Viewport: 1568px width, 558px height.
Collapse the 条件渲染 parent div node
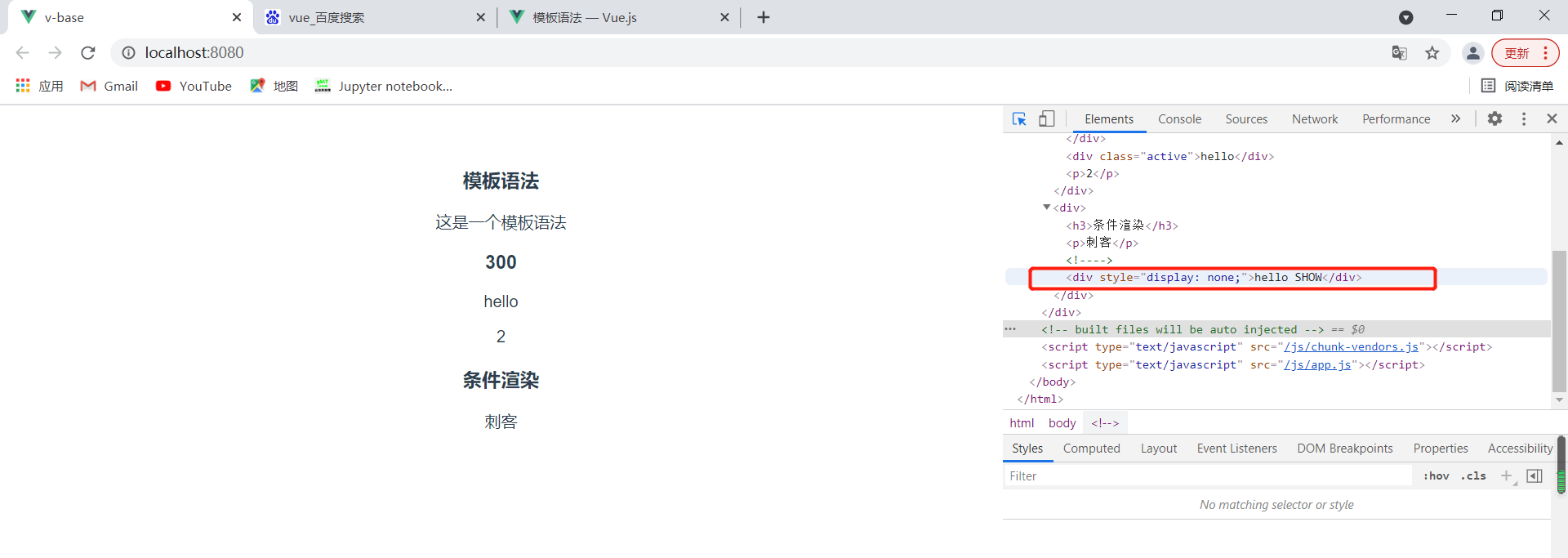point(1047,208)
